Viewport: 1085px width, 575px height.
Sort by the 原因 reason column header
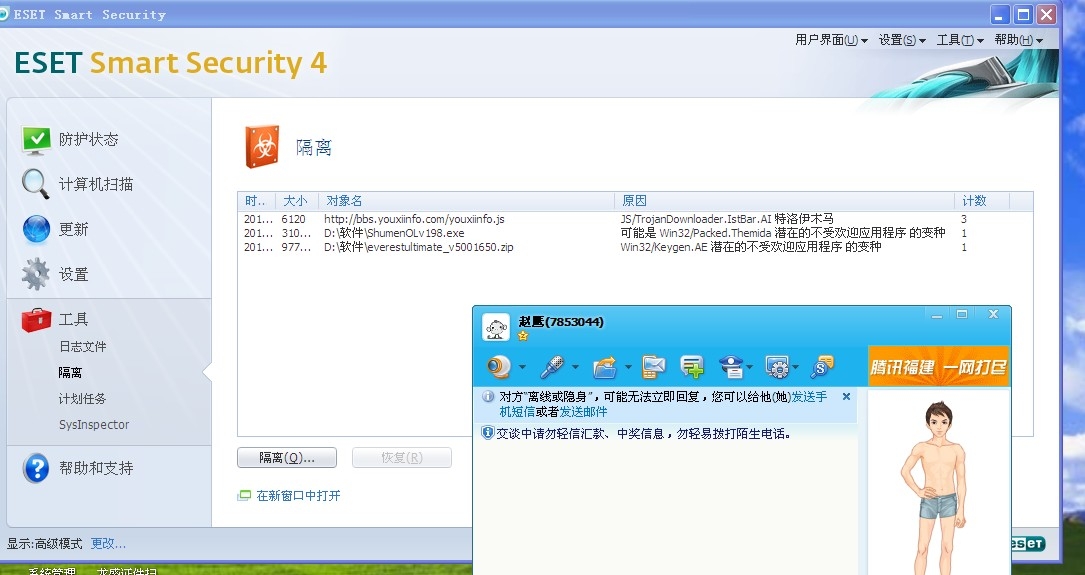coord(785,201)
